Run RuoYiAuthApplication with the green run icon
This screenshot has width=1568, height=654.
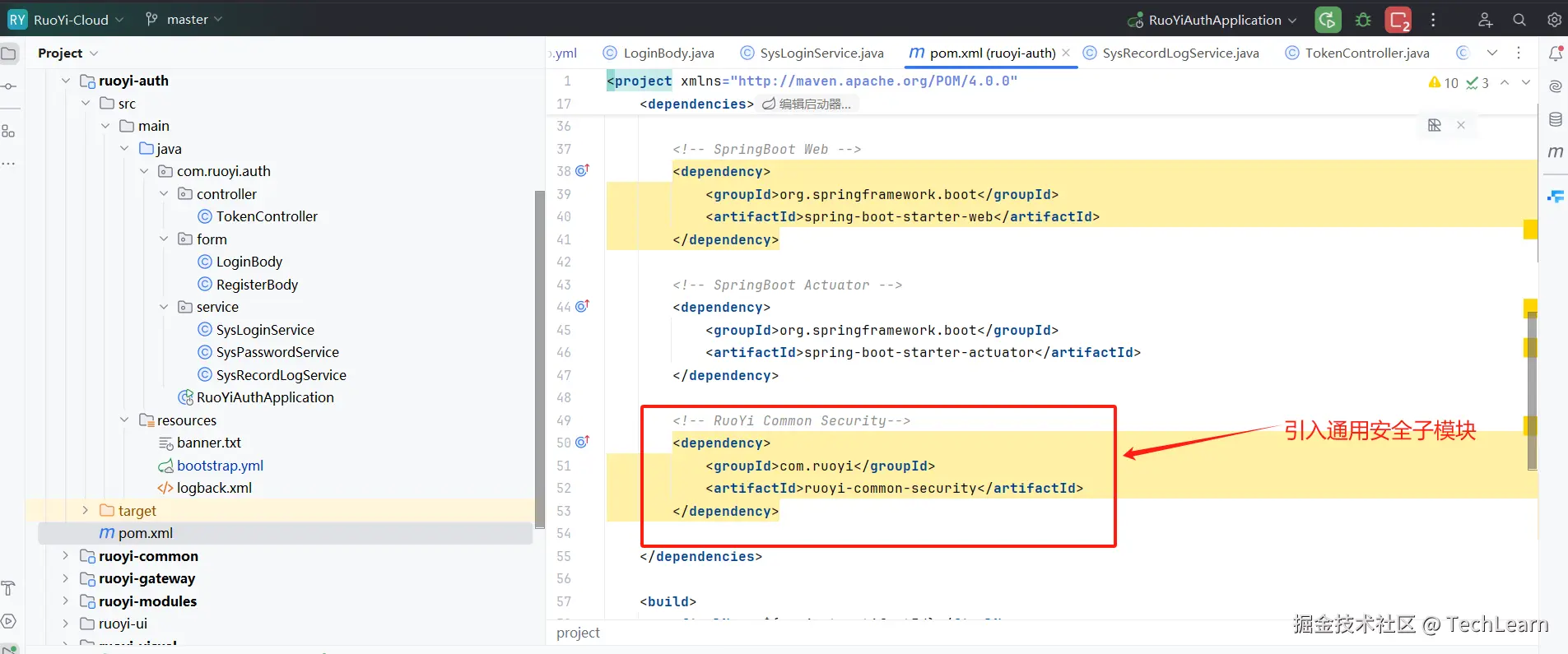tap(1328, 20)
